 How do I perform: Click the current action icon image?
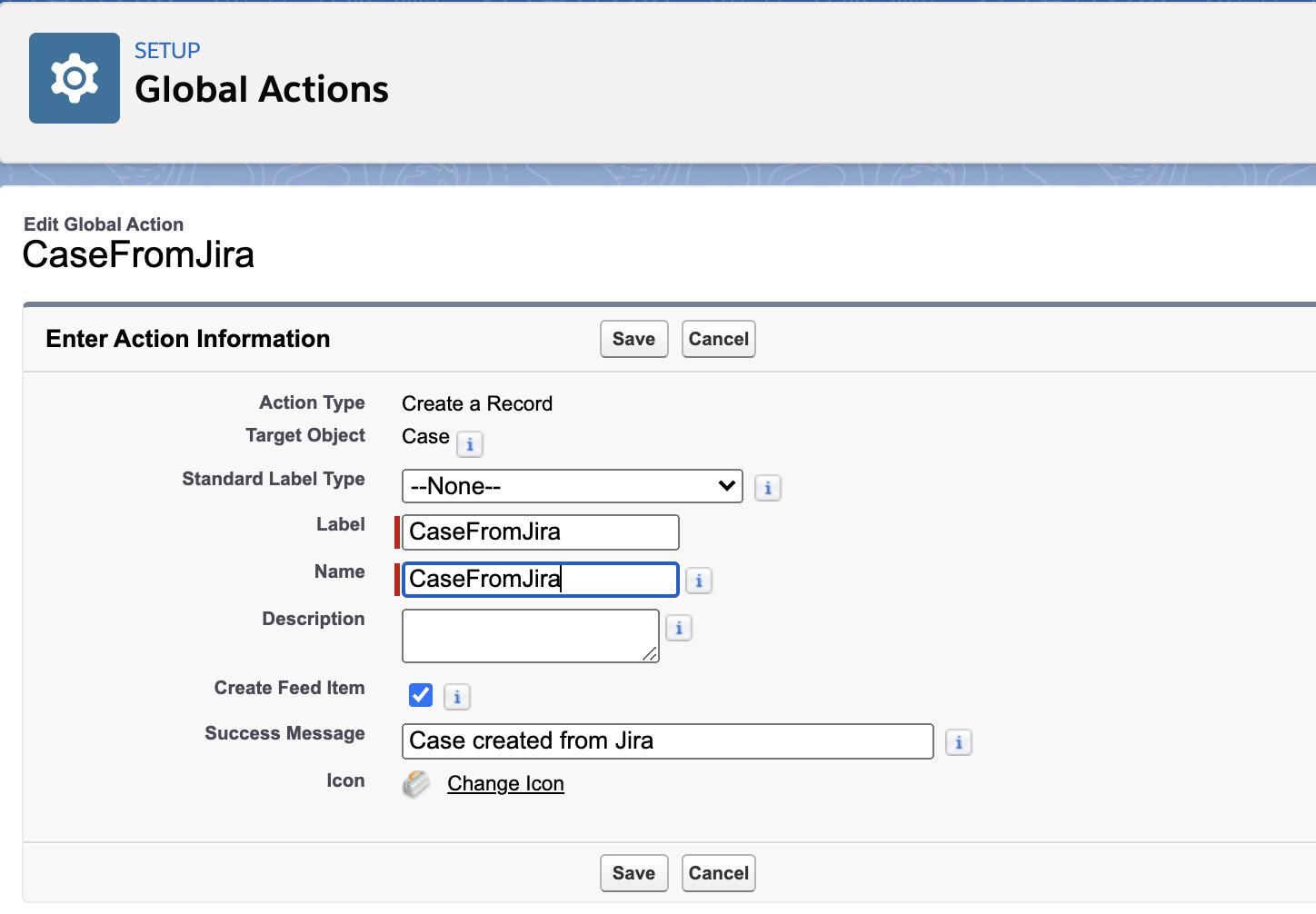click(x=416, y=783)
